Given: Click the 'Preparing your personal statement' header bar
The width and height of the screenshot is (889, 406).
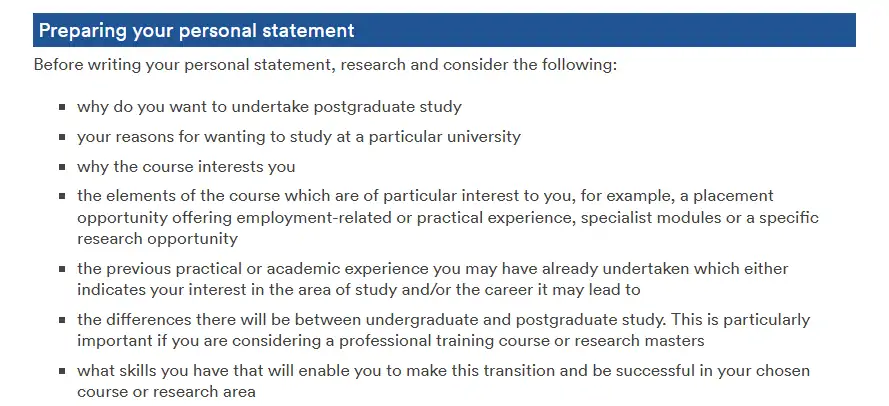Looking at the screenshot, I should coord(444,30).
